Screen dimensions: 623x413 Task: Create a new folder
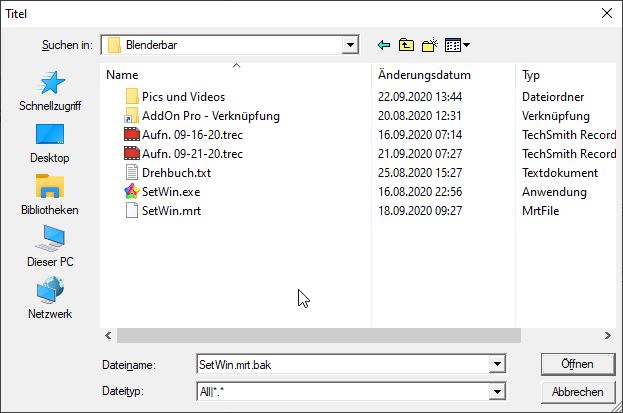tap(431, 45)
